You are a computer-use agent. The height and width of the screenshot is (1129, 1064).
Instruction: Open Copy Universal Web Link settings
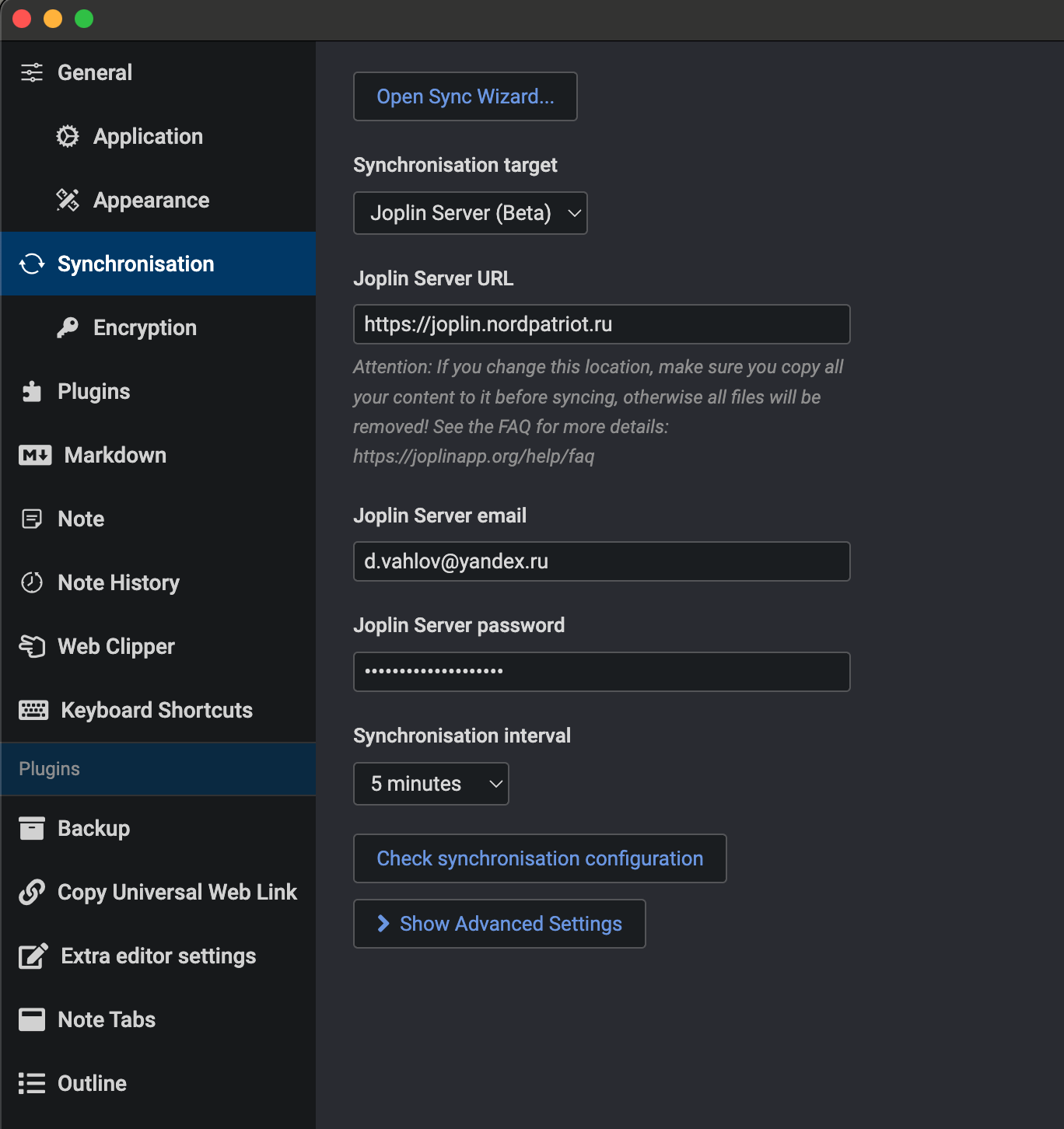coord(159,892)
